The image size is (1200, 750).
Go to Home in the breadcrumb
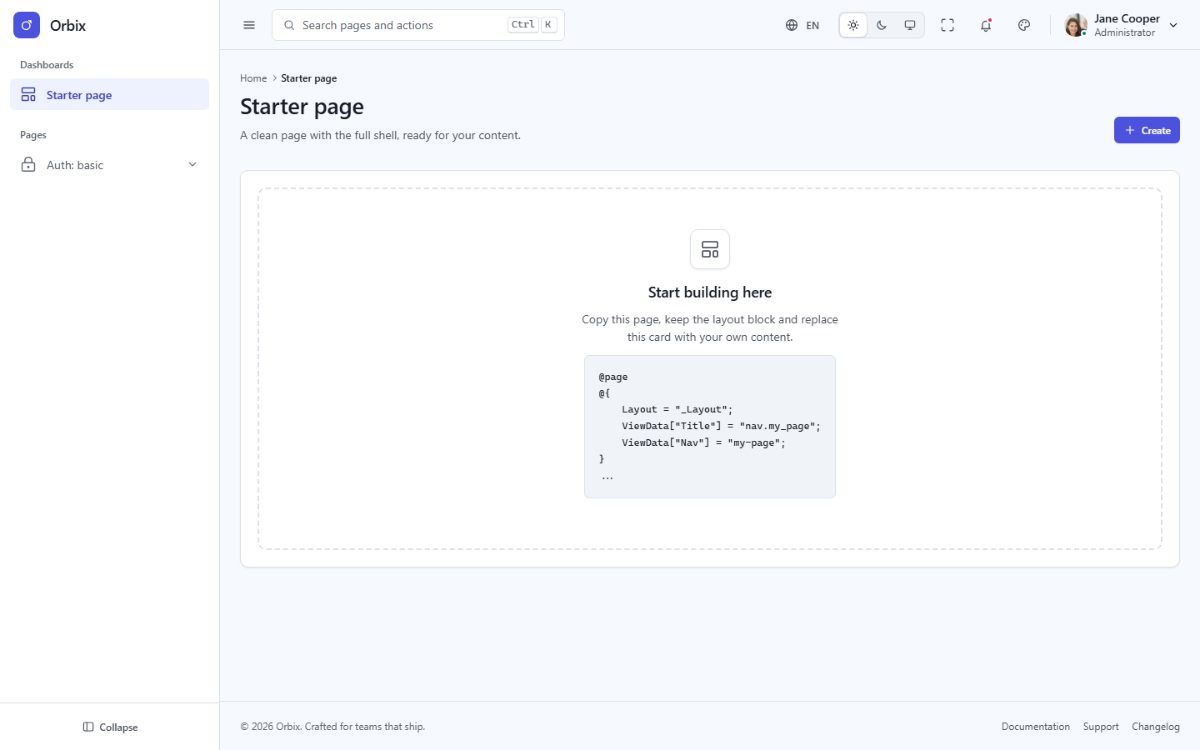(x=253, y=78)
